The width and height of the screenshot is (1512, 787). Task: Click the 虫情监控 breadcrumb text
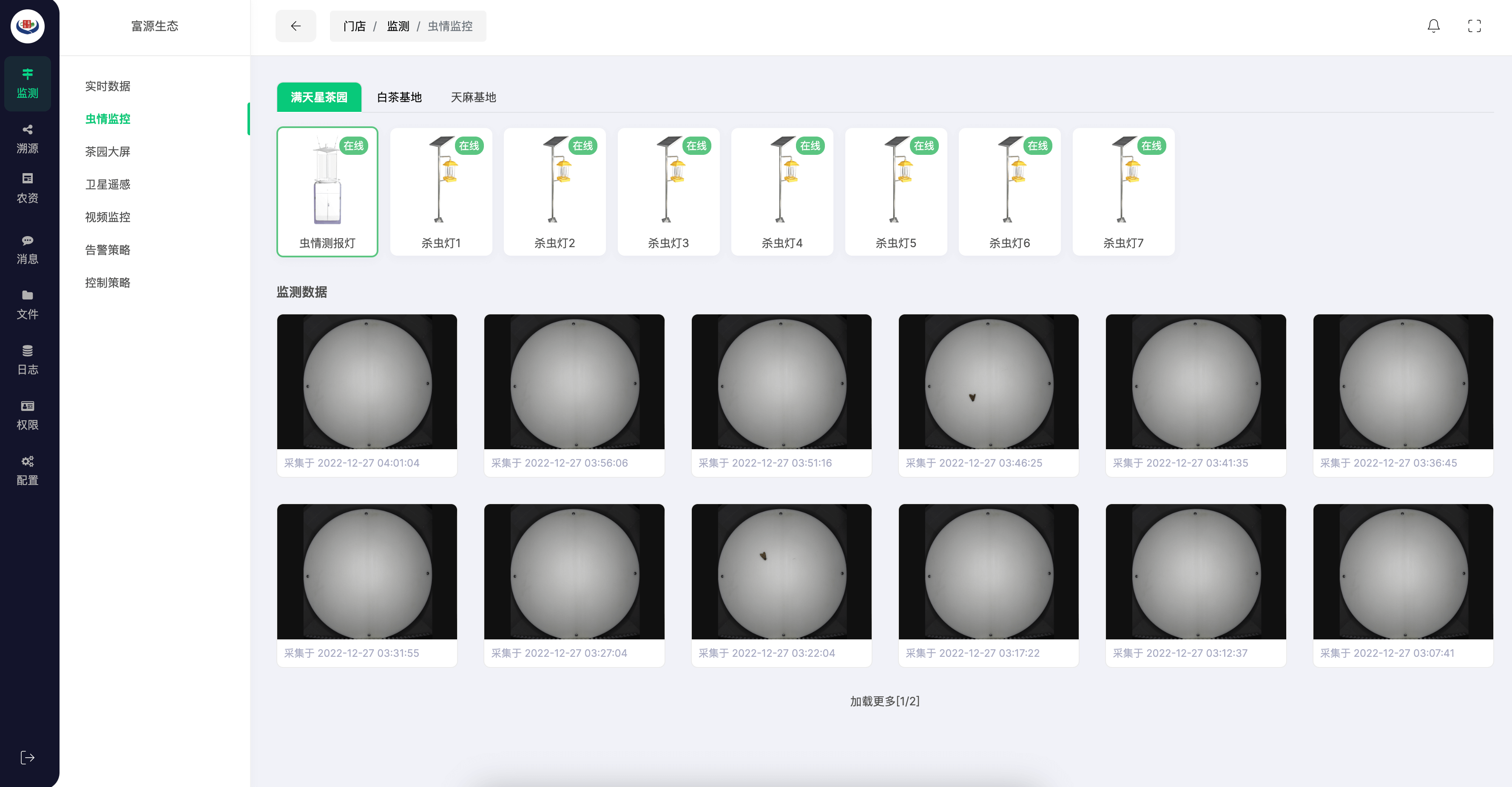tap(450, 26)
